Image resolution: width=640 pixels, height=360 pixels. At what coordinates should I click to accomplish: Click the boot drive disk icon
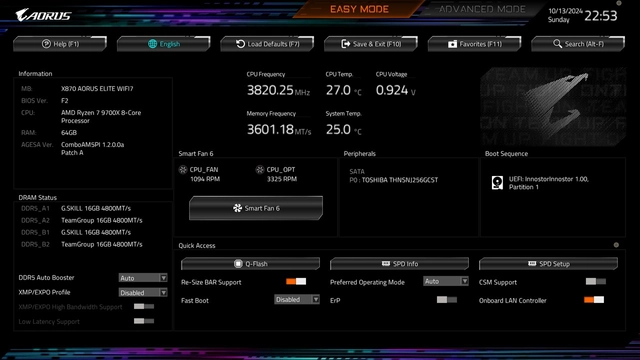(x=497, y=182)
